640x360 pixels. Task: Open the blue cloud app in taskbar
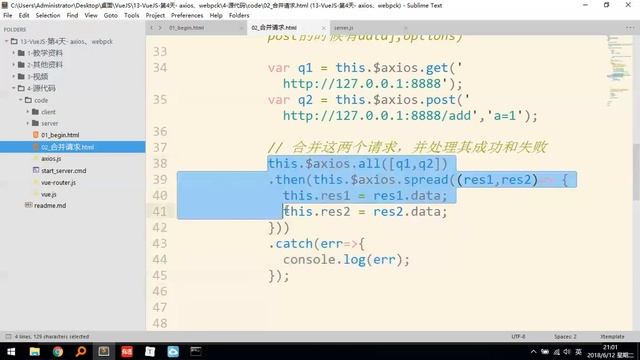click(173, 351)
